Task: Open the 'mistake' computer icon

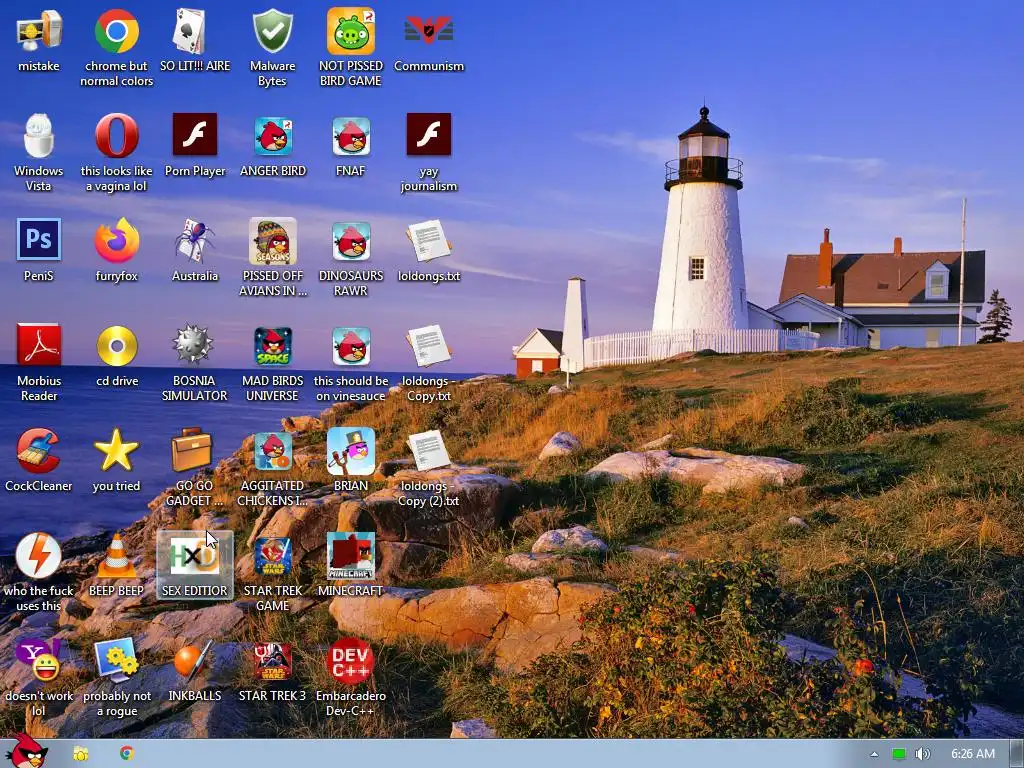Action: (x=39, y=31)
